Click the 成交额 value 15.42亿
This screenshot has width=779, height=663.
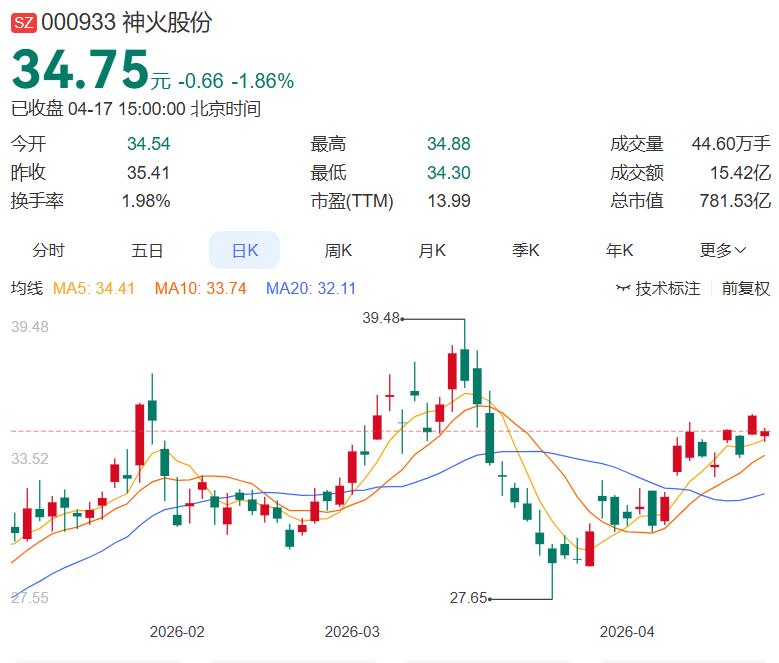(740, 173)
